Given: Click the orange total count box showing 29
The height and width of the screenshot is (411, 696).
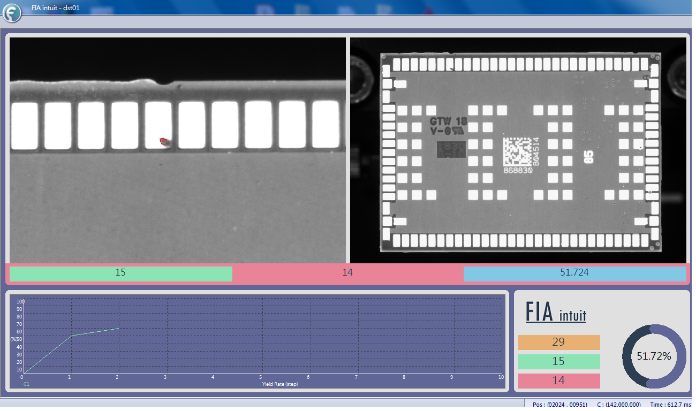Looking at the screenshot, I should 558,342.
